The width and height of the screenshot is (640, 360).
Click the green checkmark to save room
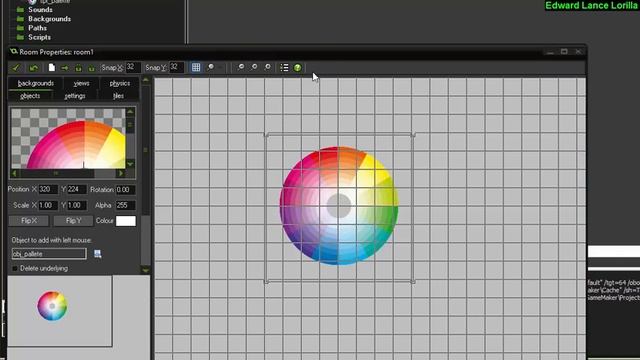[x=16, y=68]
